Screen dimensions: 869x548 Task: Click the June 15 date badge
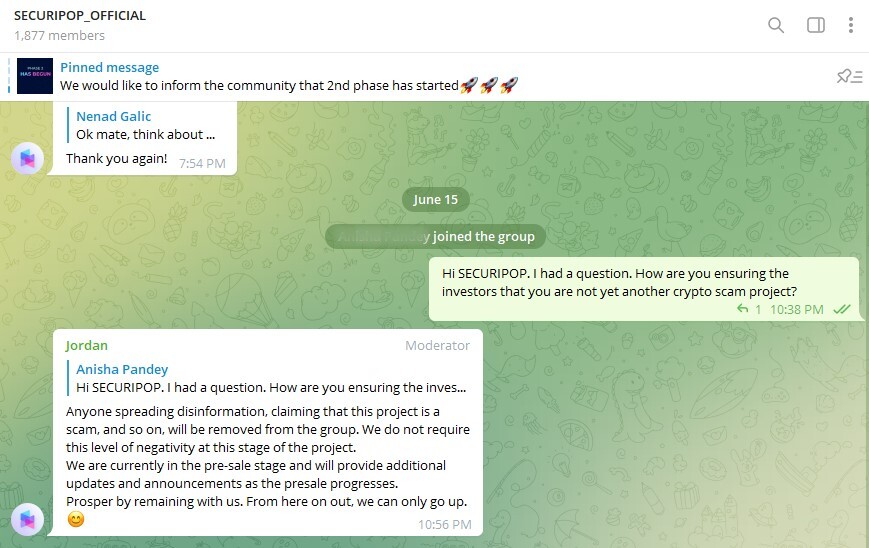436,199
